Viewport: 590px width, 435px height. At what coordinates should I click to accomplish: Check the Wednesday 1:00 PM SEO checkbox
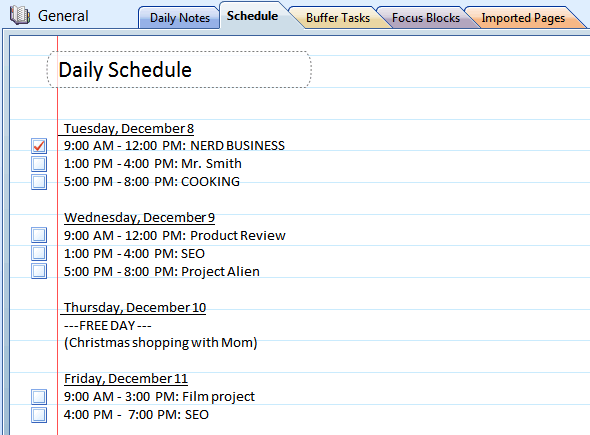pyautogui.click(x=39, y=253)
